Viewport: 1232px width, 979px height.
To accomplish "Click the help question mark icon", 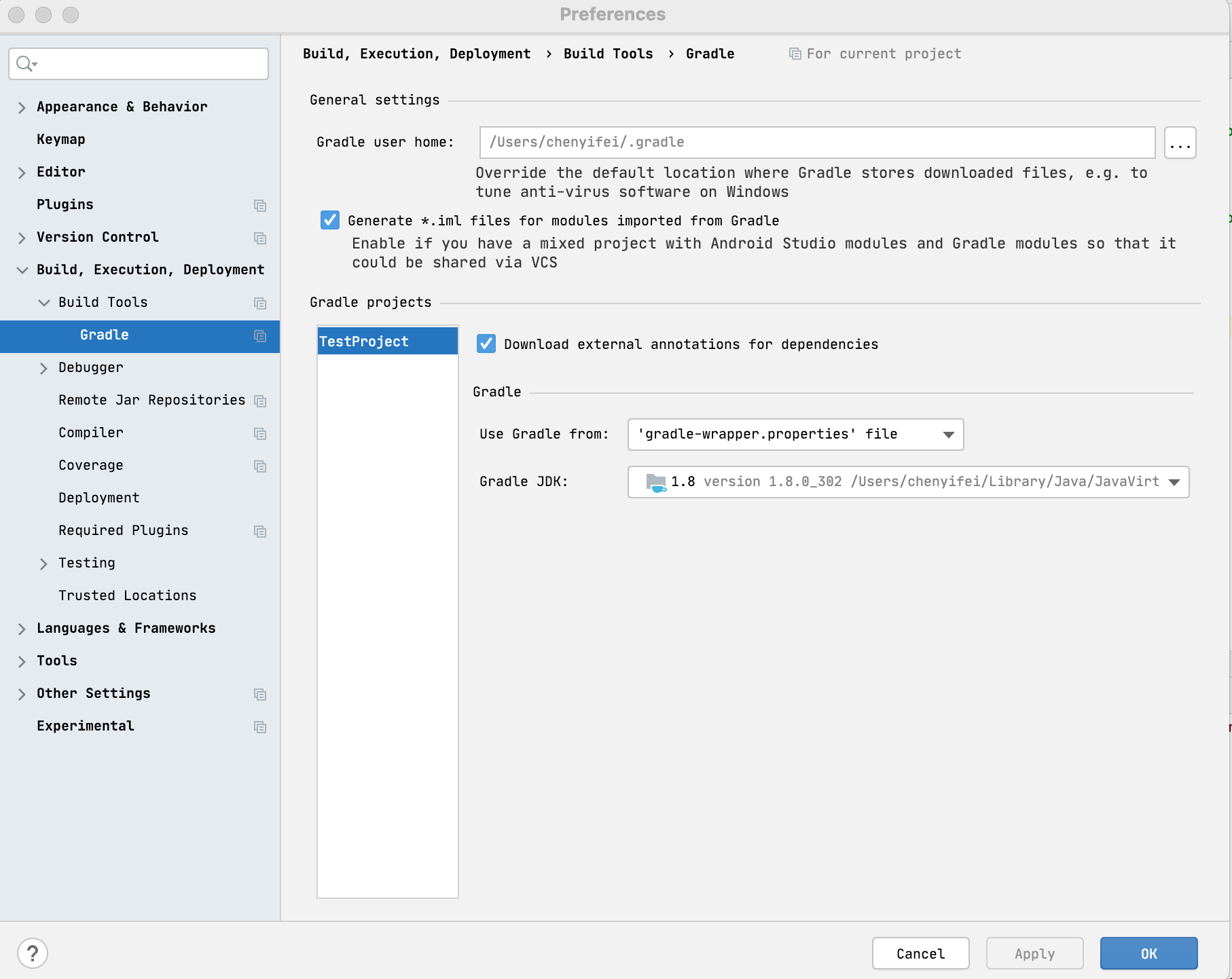I will (31, 953).
